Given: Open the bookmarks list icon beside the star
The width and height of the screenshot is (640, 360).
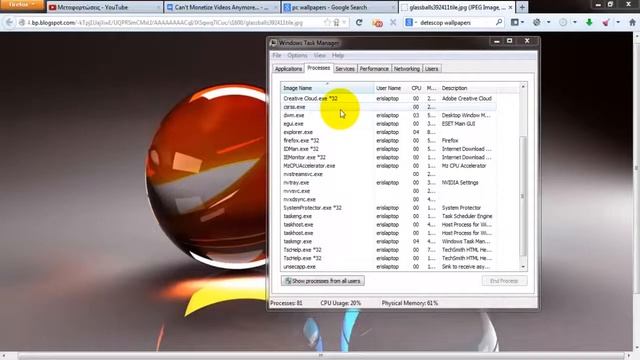Looking at the screenshot, I should point(336,23).
